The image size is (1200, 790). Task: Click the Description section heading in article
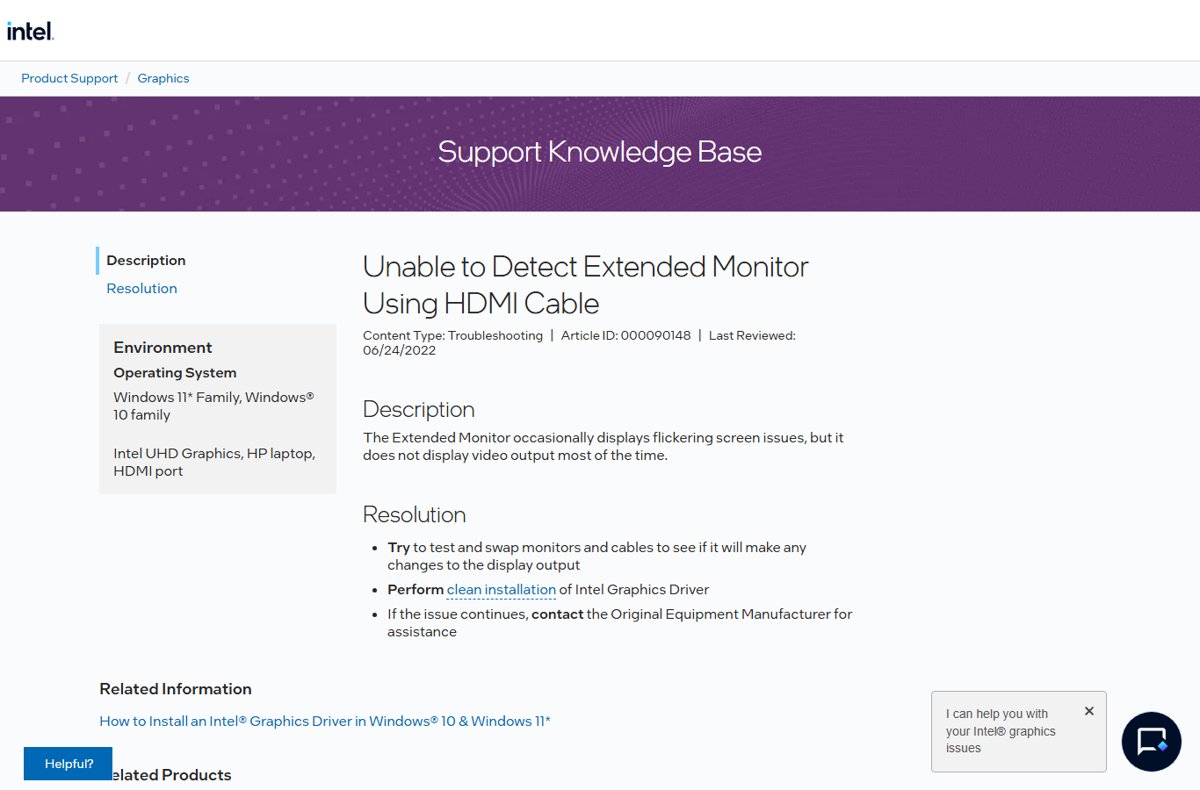click(418, 409)
